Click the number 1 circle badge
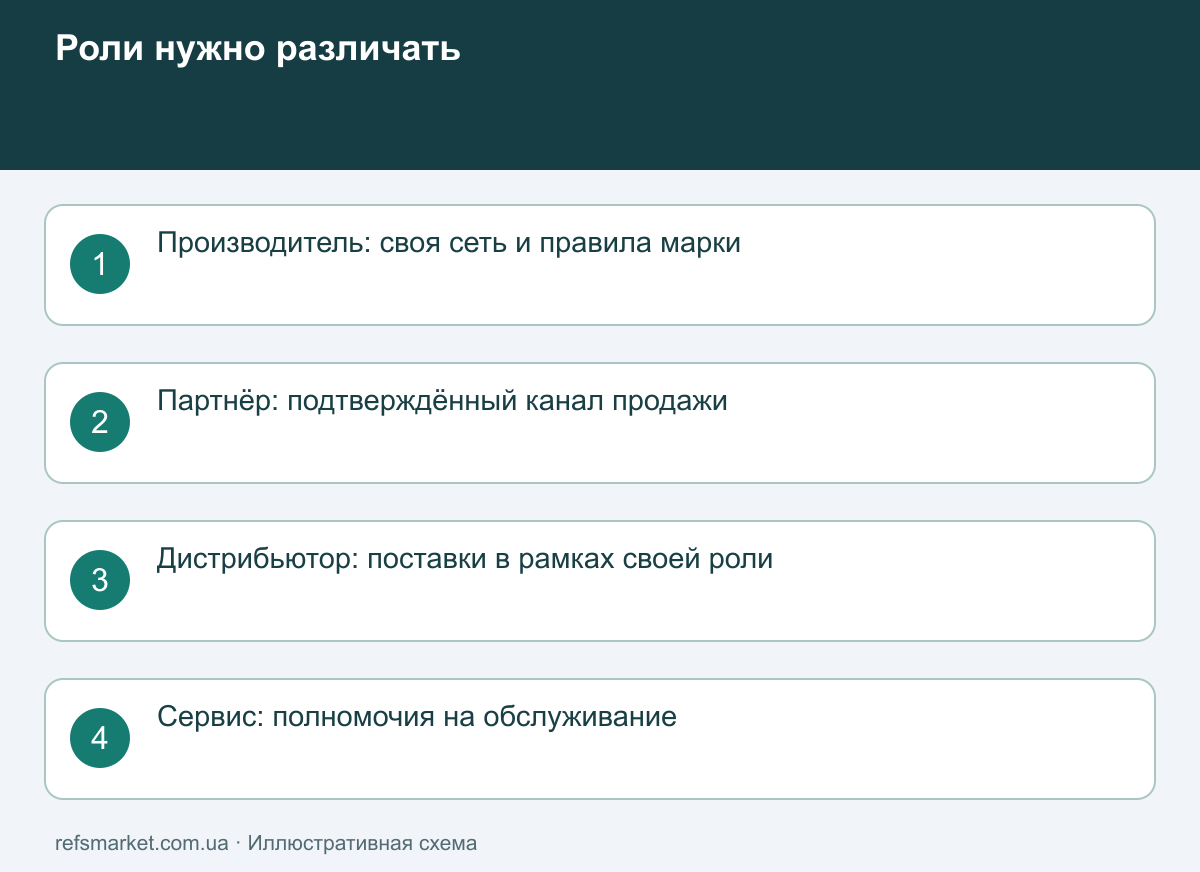The width and height of the screenshot is (1200, 872). [x=100, y=264]
